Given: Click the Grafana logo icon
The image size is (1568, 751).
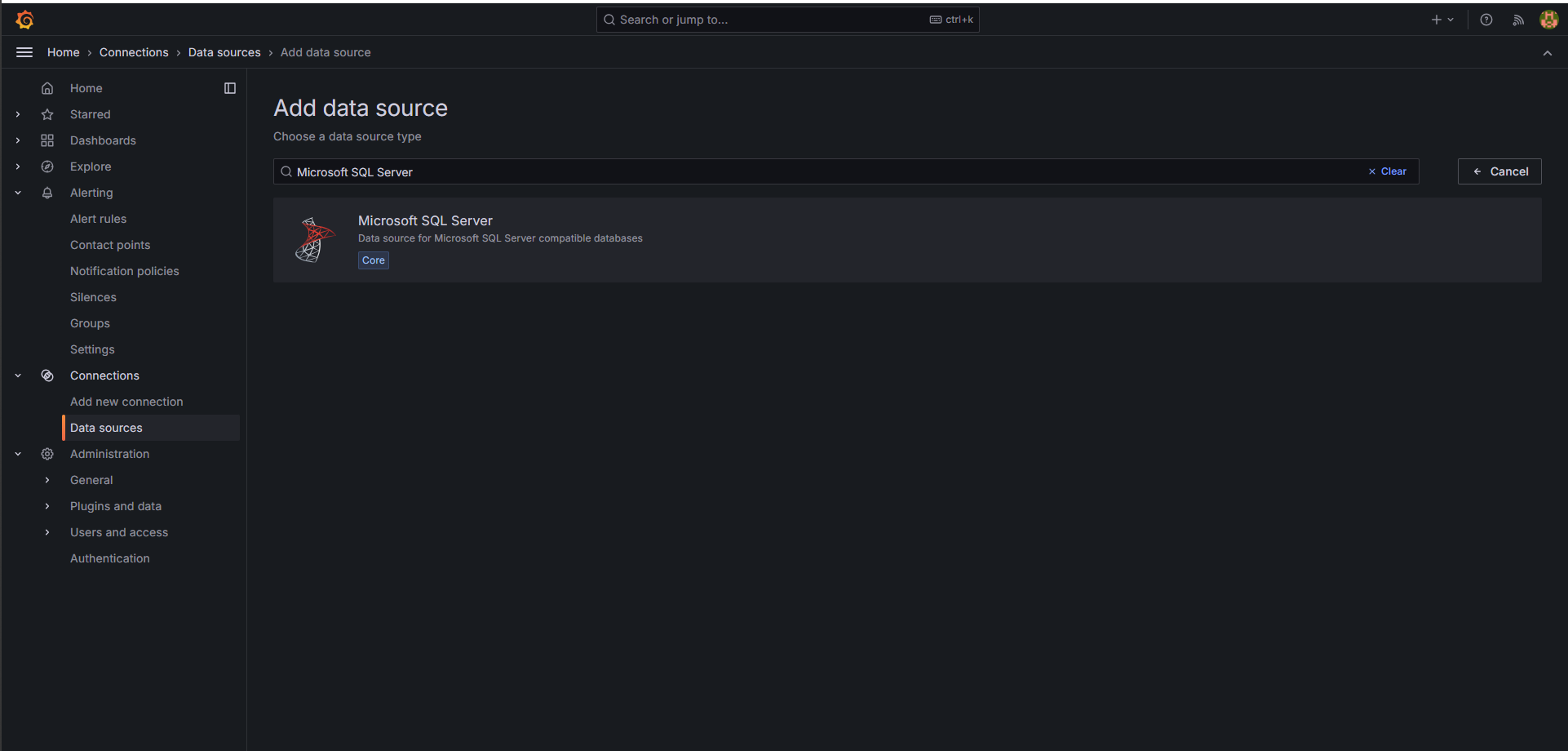Looking at the screenshot, I should point(24,20).
